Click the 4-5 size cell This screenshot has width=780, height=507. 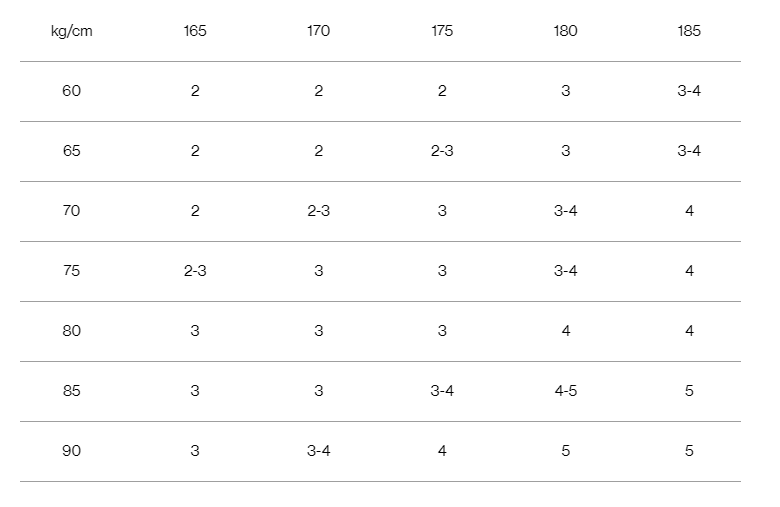[x=565, y=391]
